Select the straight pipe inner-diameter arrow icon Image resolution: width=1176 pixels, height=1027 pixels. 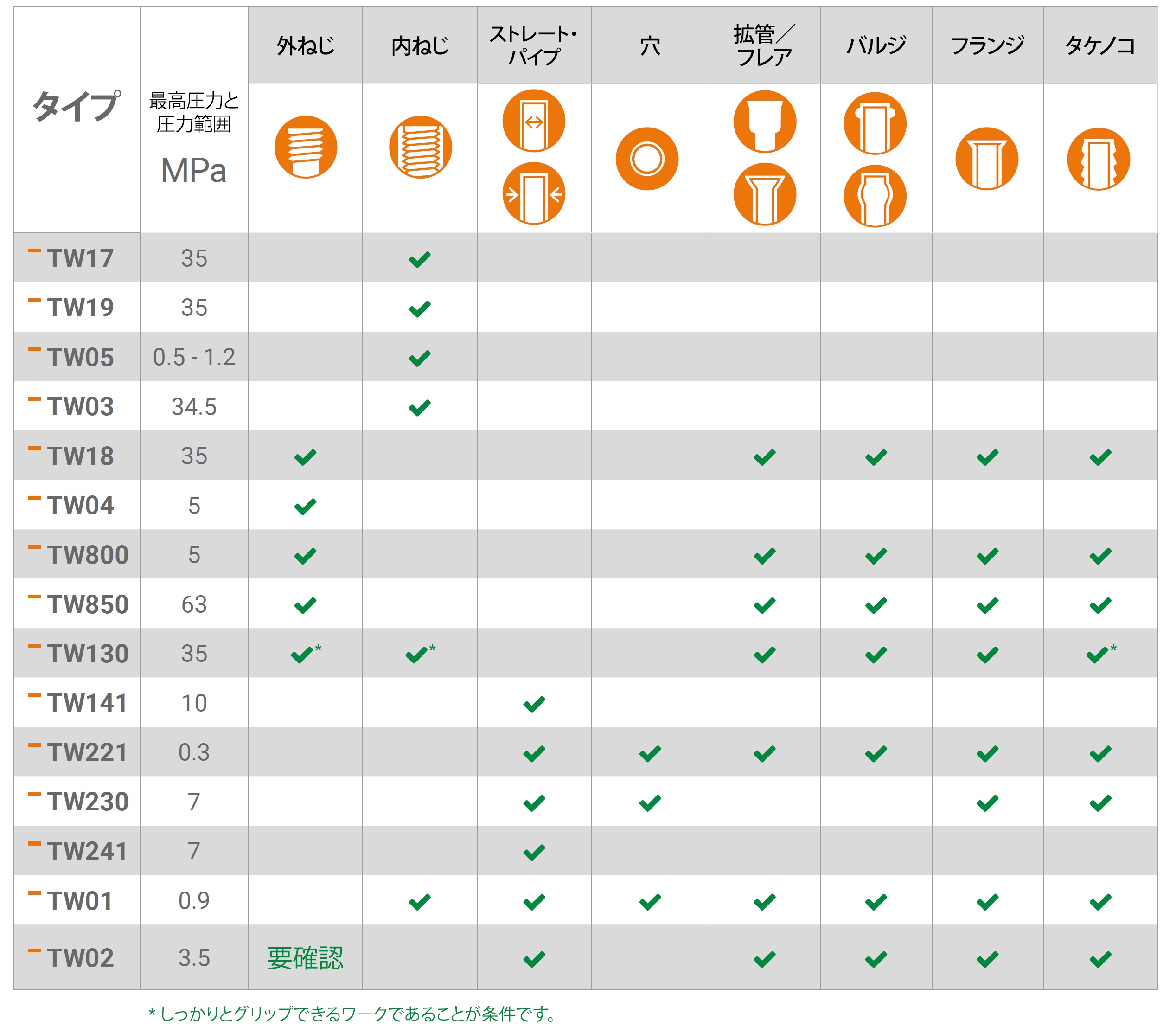(x=534, y=121)
